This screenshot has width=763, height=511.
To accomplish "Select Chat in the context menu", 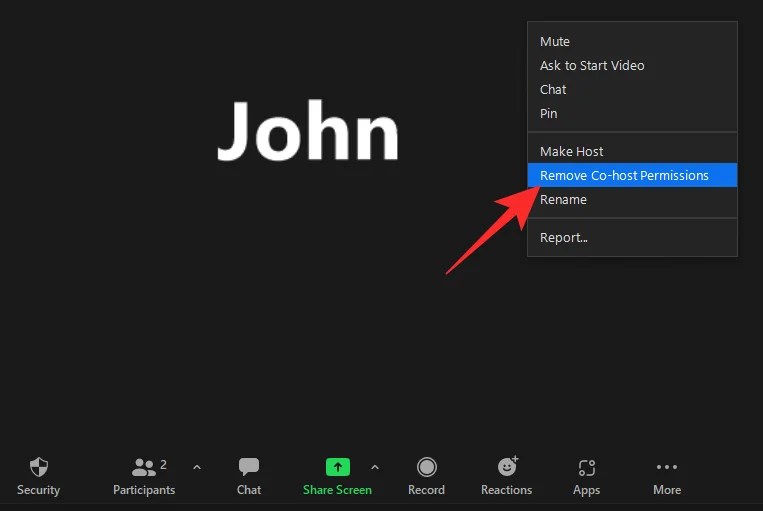I will [x=553, y=90].
